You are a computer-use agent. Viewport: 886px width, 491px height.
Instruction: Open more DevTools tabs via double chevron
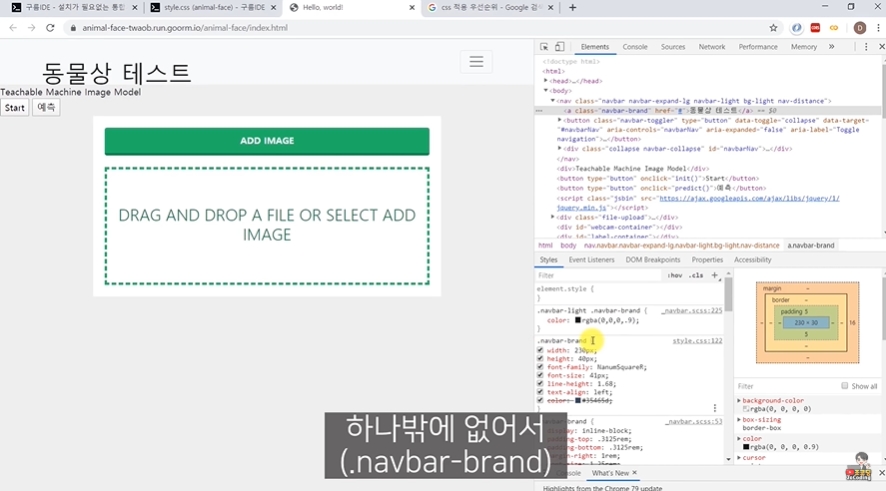click(832, 47)
